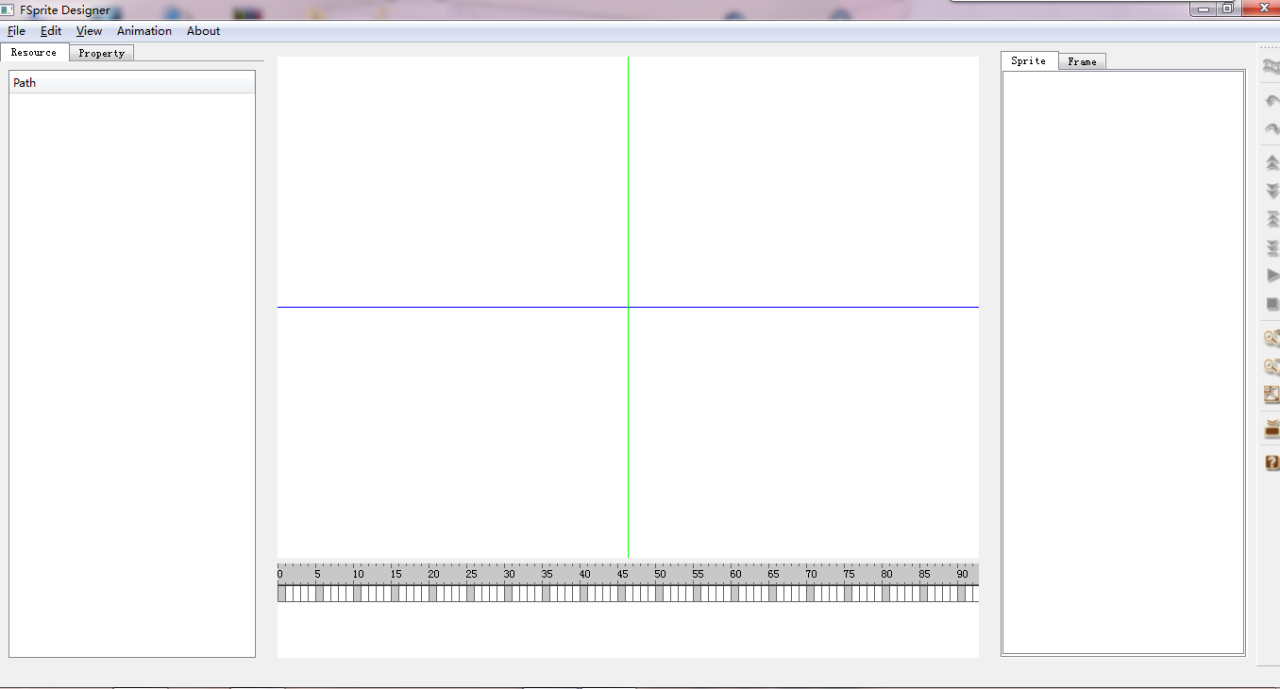Select timeline frame cell under 25
Screen dimensions: 1280x689
pyautogui.click(x=470, y=593)
